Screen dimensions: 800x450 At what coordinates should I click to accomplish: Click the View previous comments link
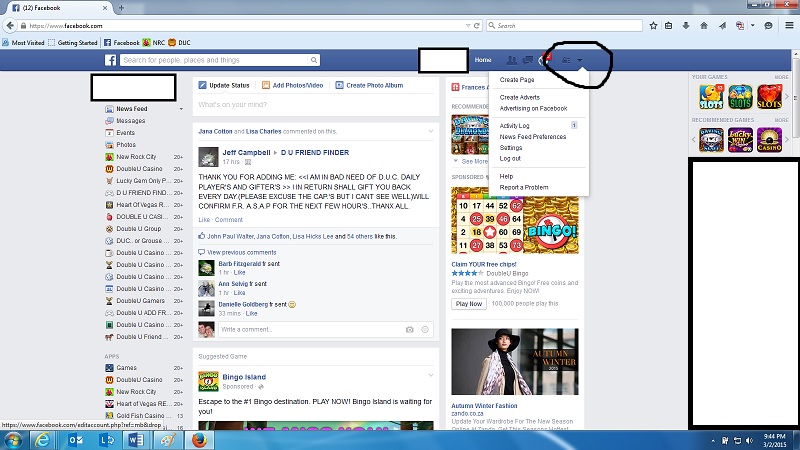240,252
